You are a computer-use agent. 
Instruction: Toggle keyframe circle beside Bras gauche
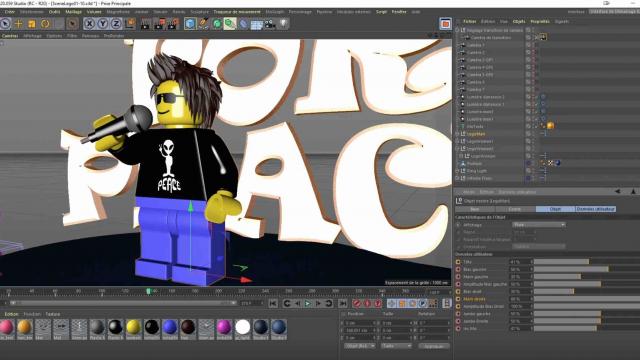[x=458, y=269]
